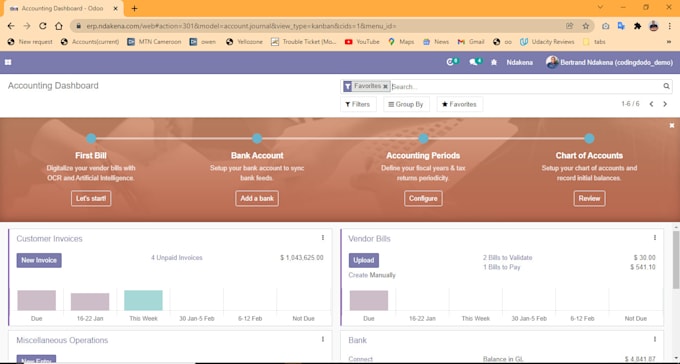The height and width of the screenshot is (364, 680).
Task: Go to next page of records
Action: click(x=665, y=104)
